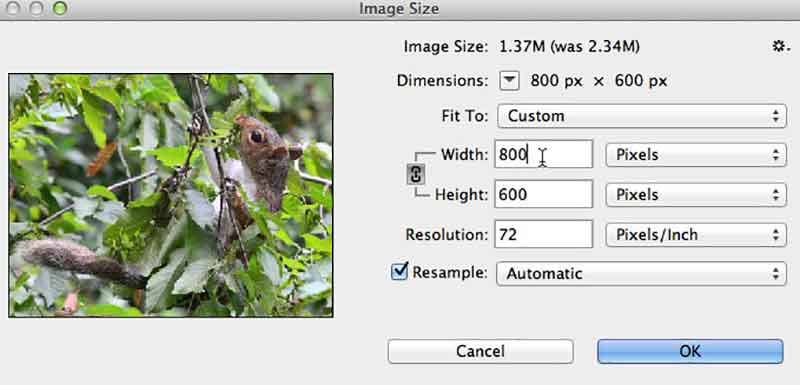Click inside the Width field showing 800

tap(543, 154)
